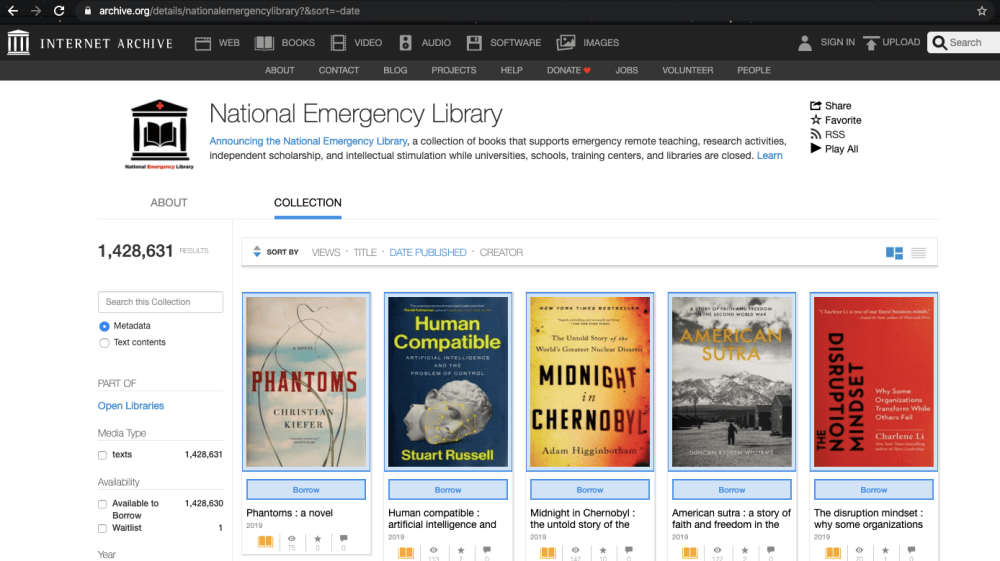Screen dimensions: 1000x561
Task: Open the Web section icon
Action: point(203,43)
